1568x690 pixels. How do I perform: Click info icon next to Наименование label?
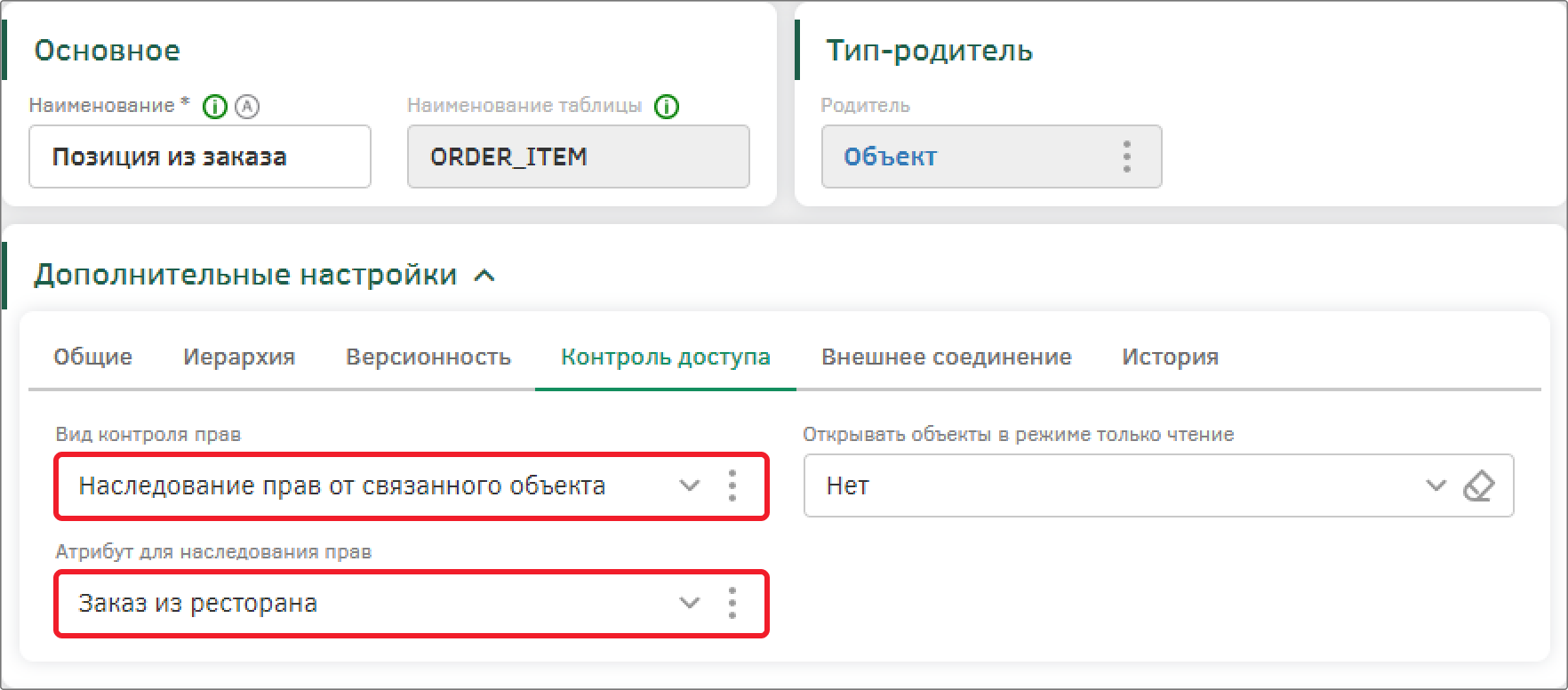click(215, 107)
